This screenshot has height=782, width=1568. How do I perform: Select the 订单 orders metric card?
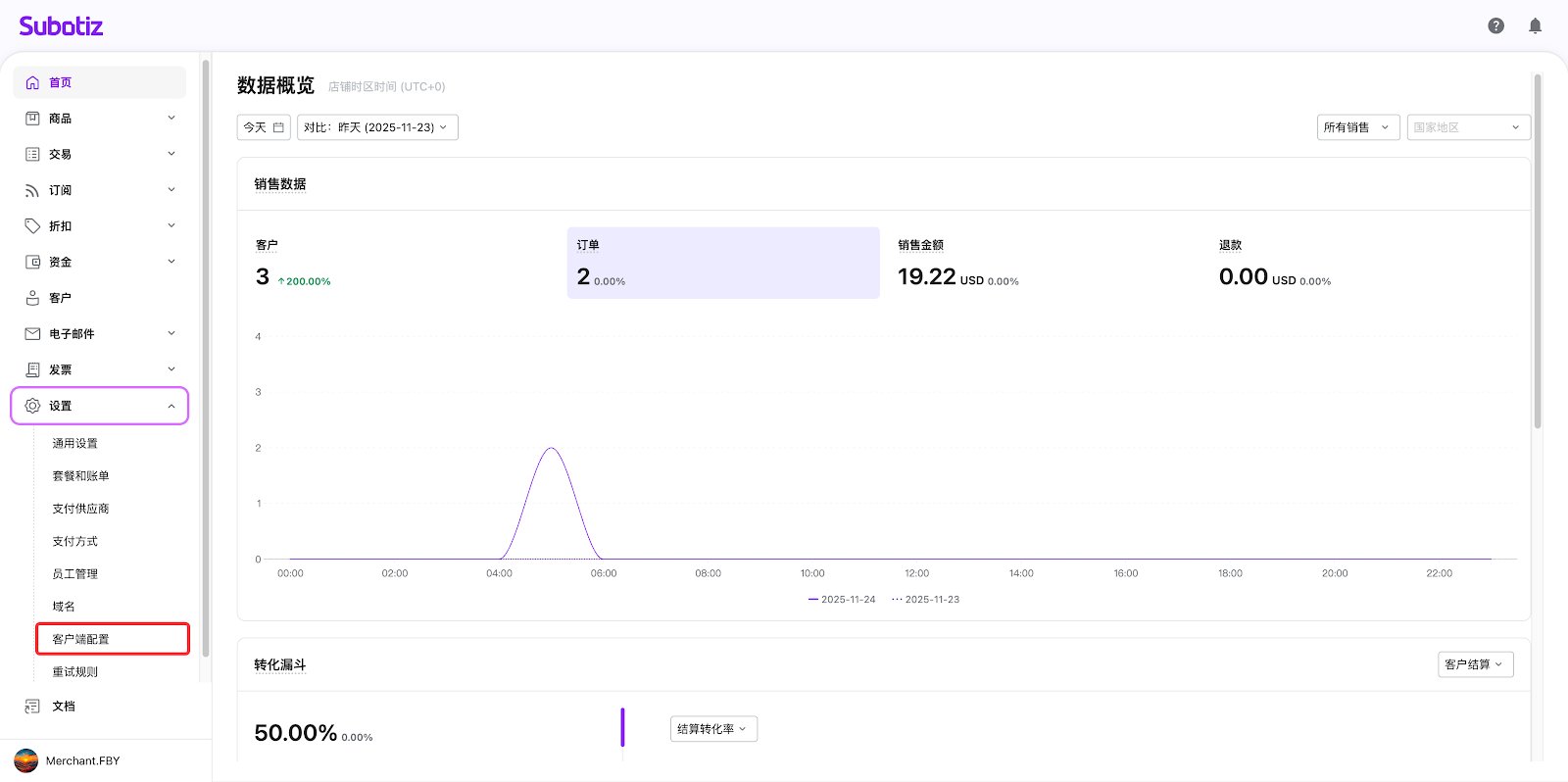click(722, 263)
